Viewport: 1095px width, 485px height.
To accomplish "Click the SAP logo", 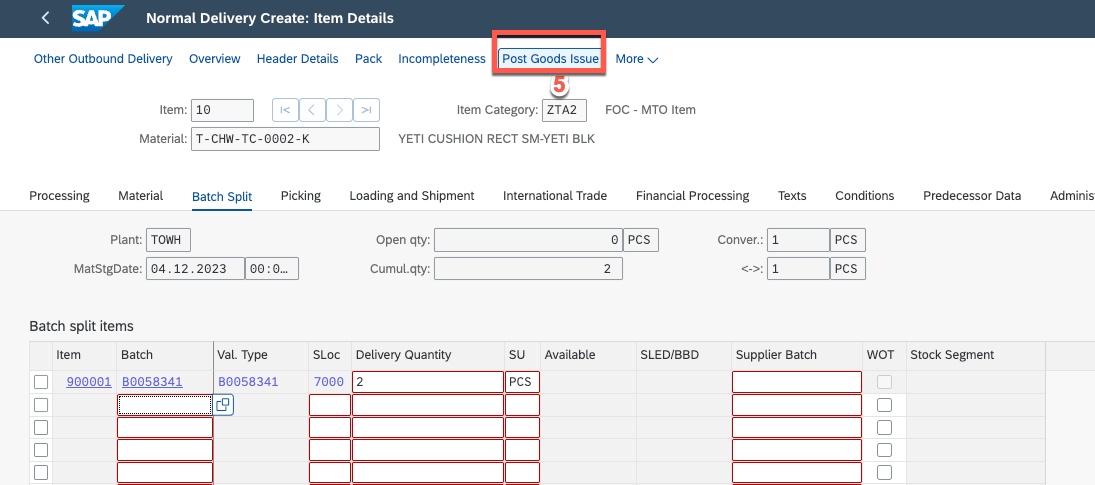I will (x=98, y=18).
